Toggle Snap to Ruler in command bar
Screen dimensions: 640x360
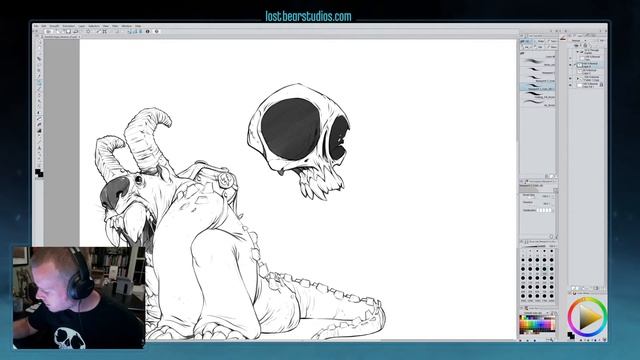[x=131, y=31]
